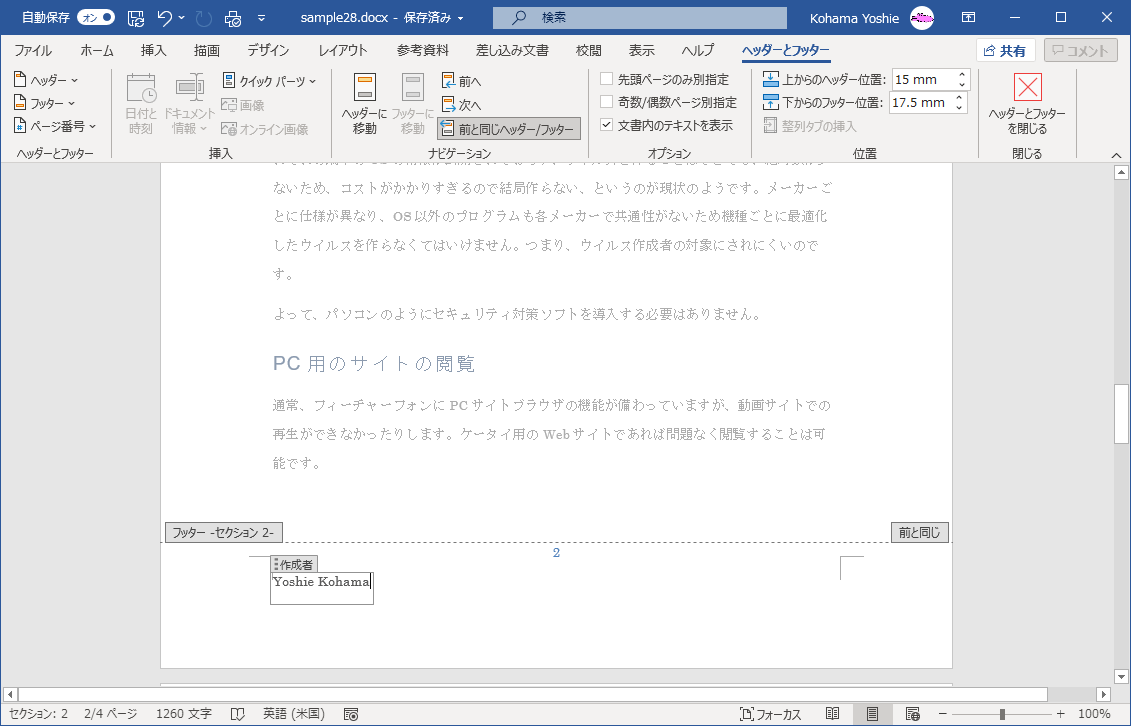Image resolution: width=1131 pixels, height=726 pixels.
Task: Open the ページ番号 dropdown
Action: point(55,126)
